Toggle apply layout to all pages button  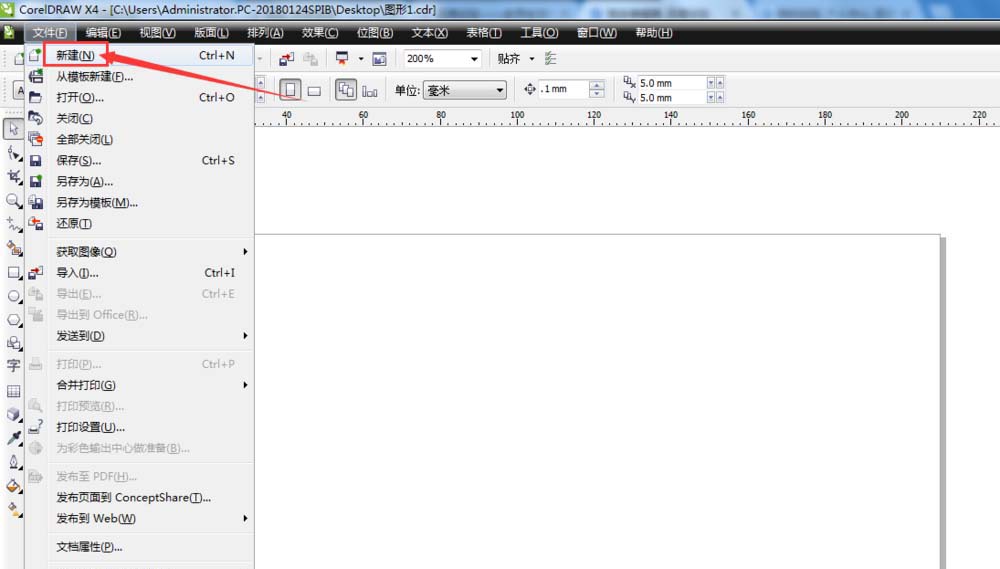click(346, 90)
